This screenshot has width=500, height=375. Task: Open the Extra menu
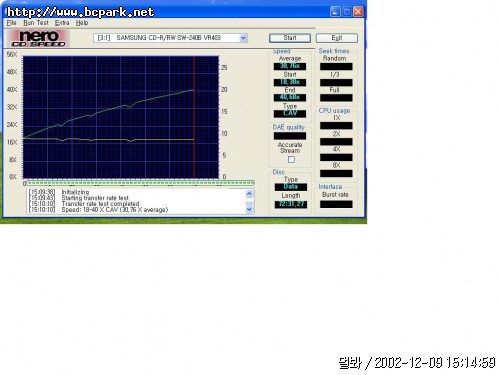tap(62, 23)
